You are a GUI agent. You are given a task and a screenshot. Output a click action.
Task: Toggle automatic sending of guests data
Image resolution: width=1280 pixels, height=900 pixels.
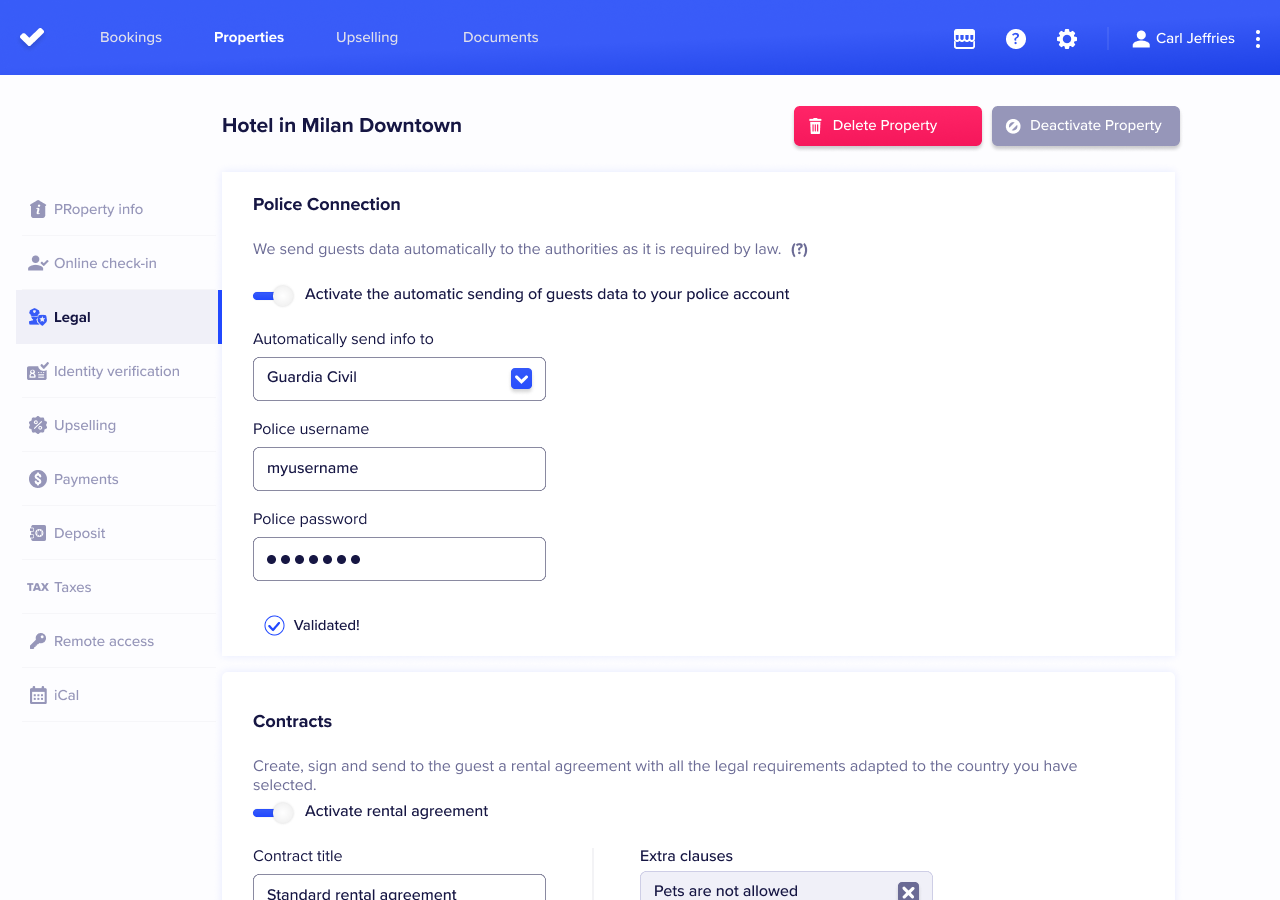point(273,295)
